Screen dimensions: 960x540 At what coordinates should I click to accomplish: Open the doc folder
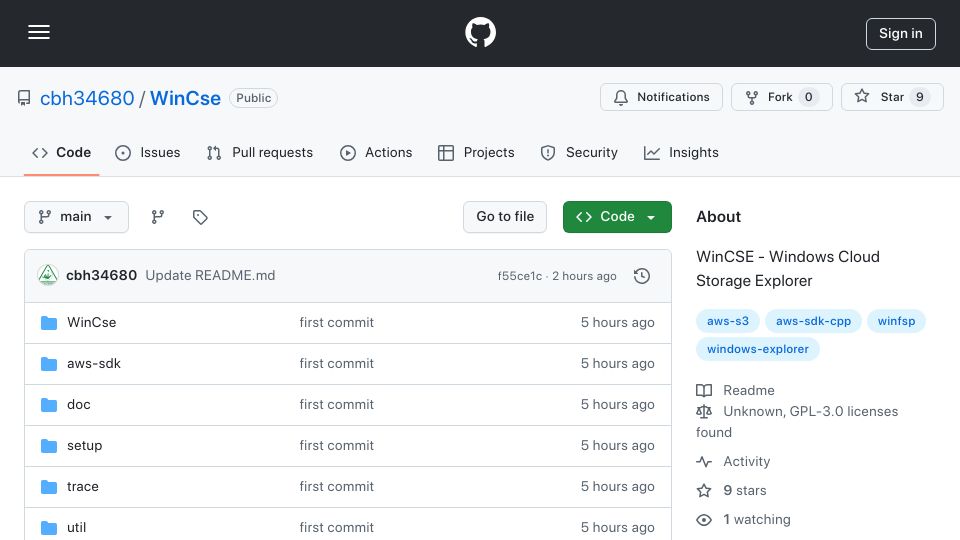79,405
